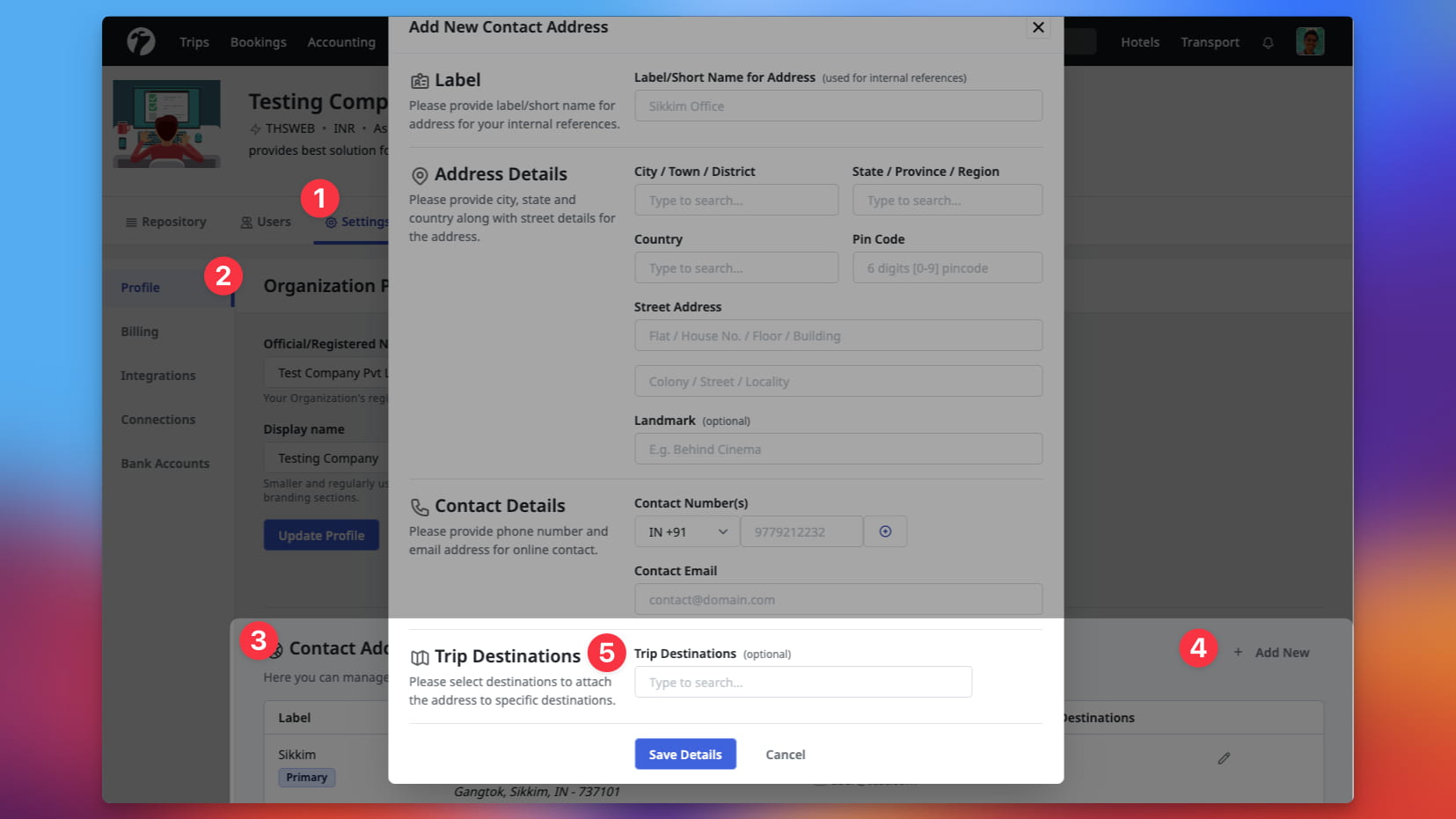Click the Contact Email input field
1456x819 pixels.
click(838, 599)
